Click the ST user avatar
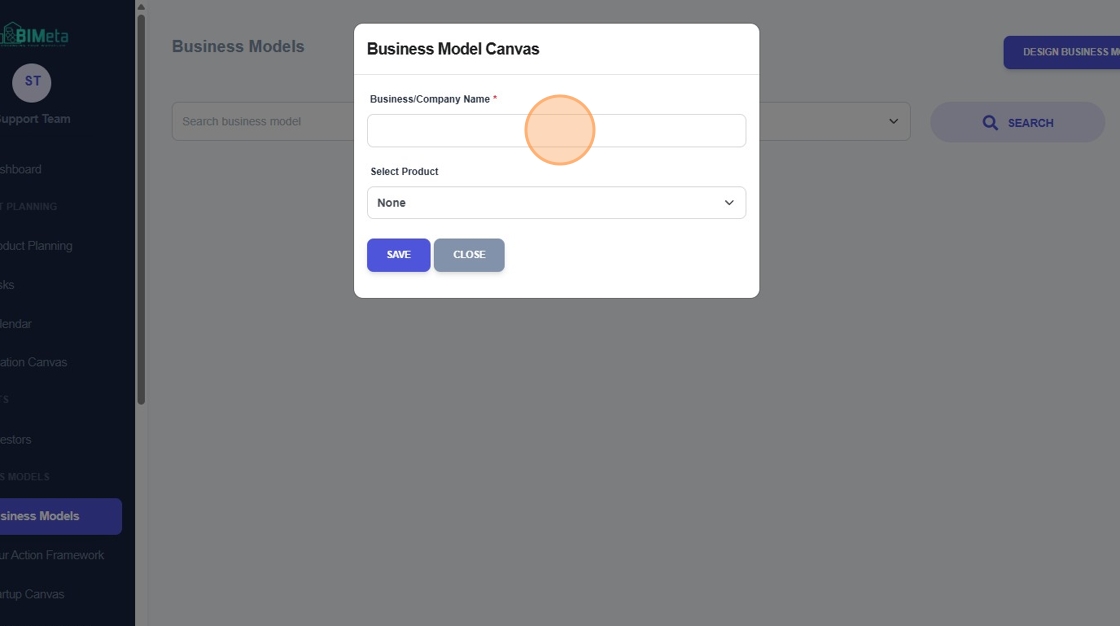The image size is (1120, 626). pyautogui.click(x=31, y=82)
